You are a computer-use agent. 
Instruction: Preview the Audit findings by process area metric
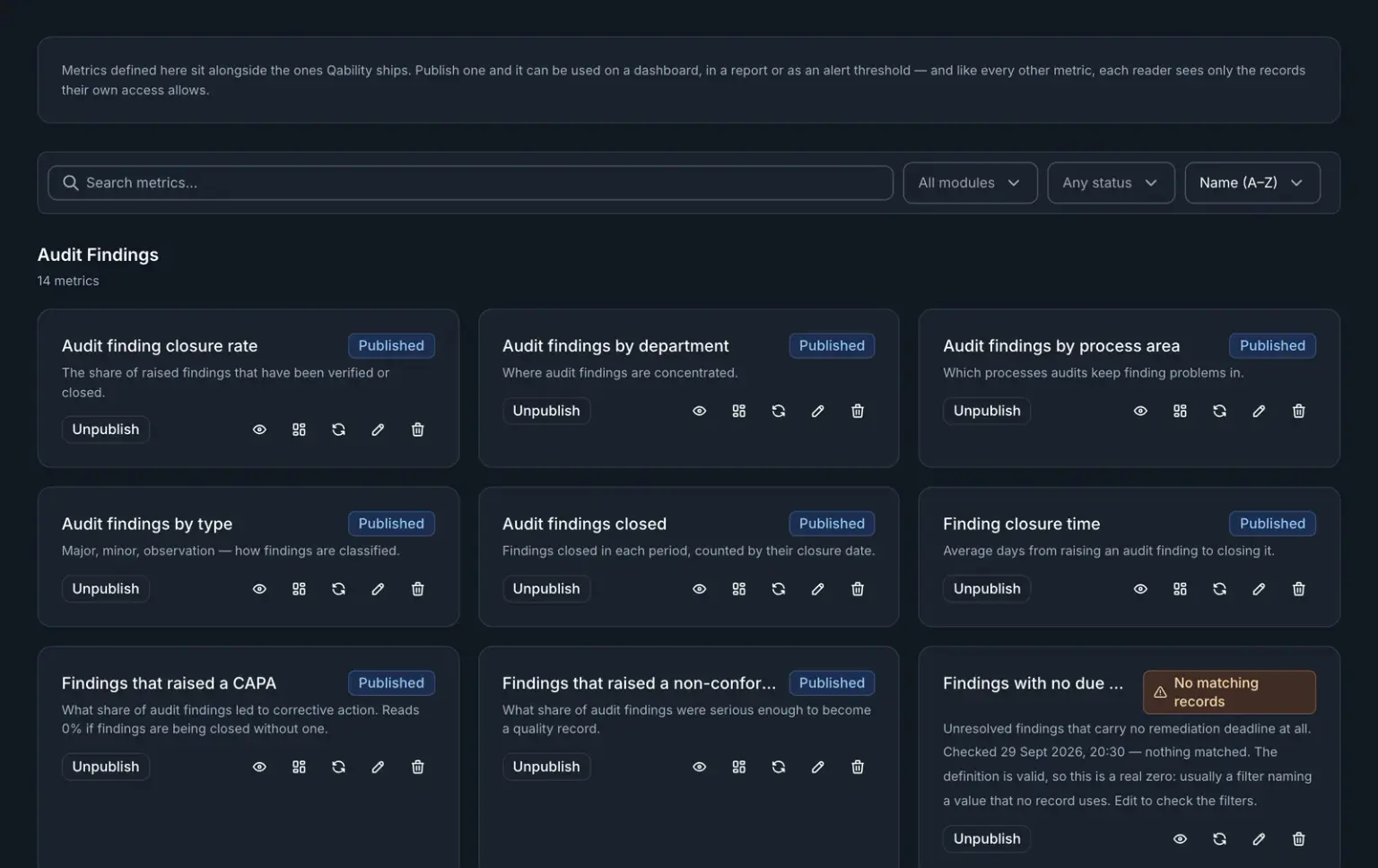pos(1140,411)
